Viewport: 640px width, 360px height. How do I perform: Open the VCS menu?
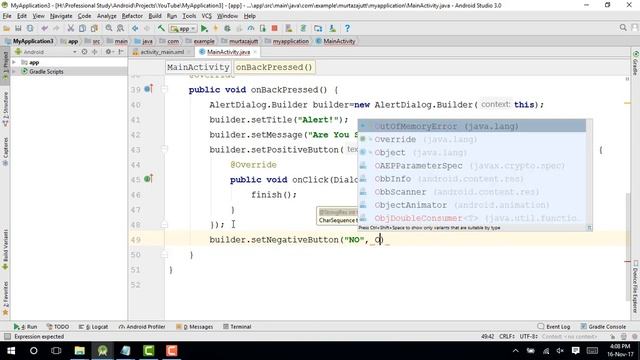pos(207,16)
